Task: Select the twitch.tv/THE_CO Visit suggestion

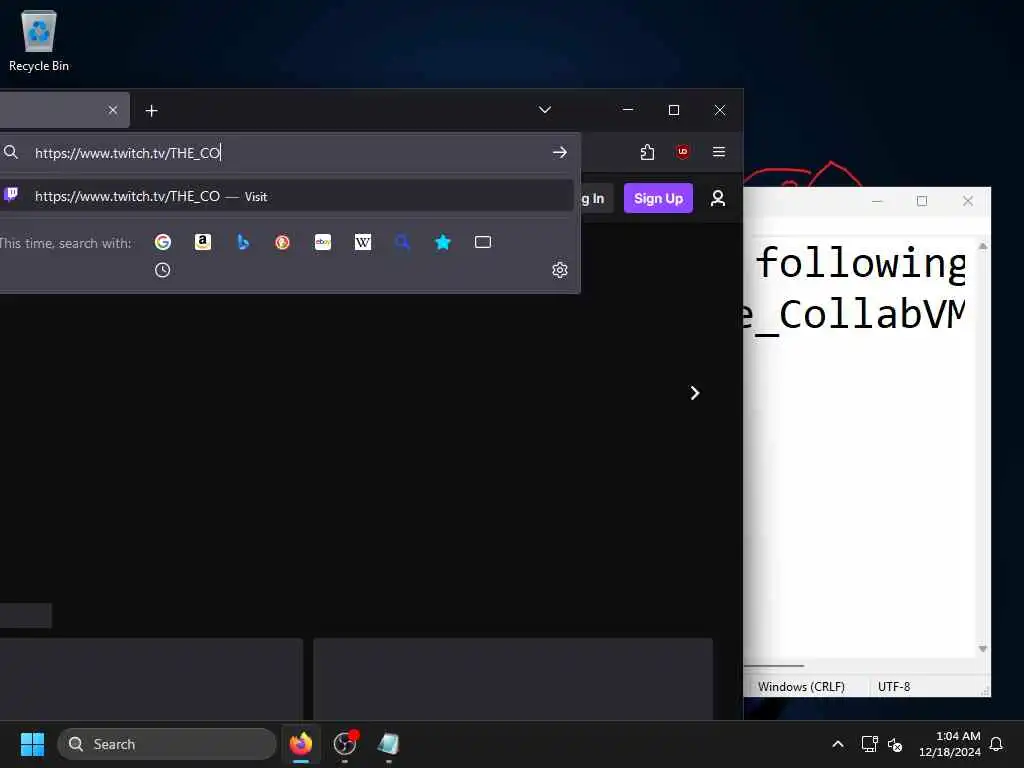Action: click(x=287, y=196)
